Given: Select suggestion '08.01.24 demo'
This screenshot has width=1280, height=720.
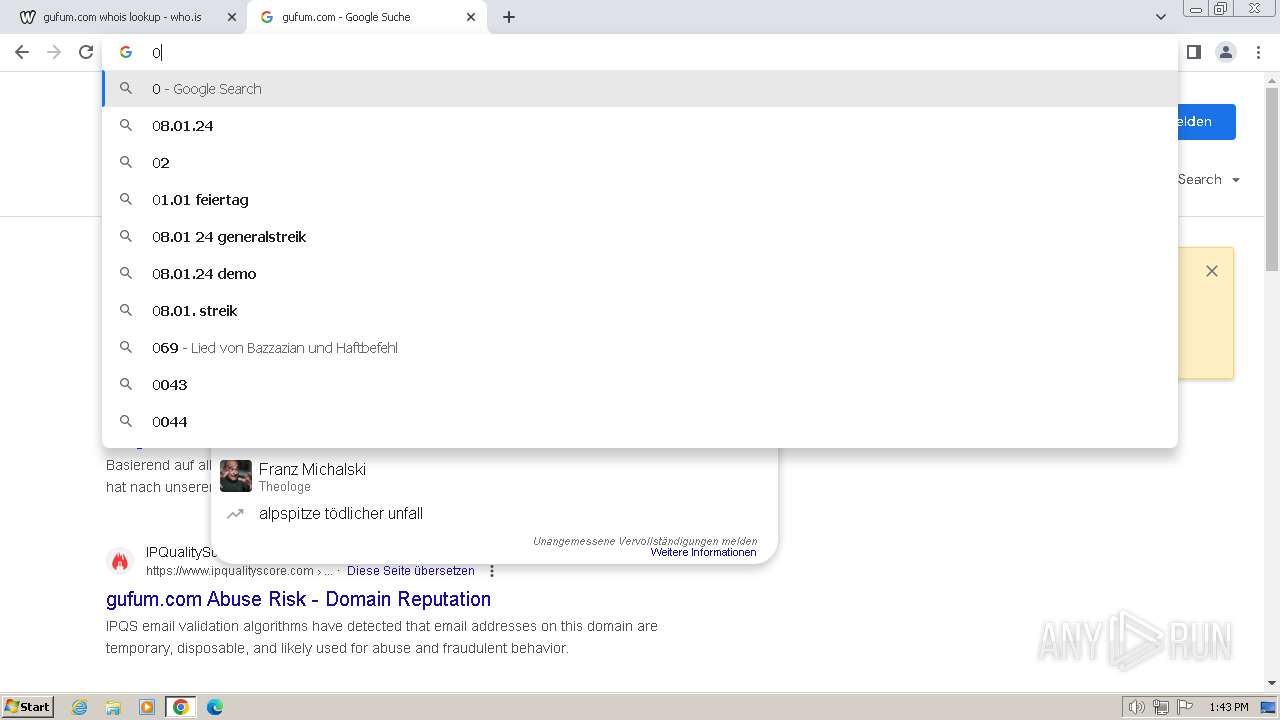Looking at the screenshot, I should pos(640,274).
